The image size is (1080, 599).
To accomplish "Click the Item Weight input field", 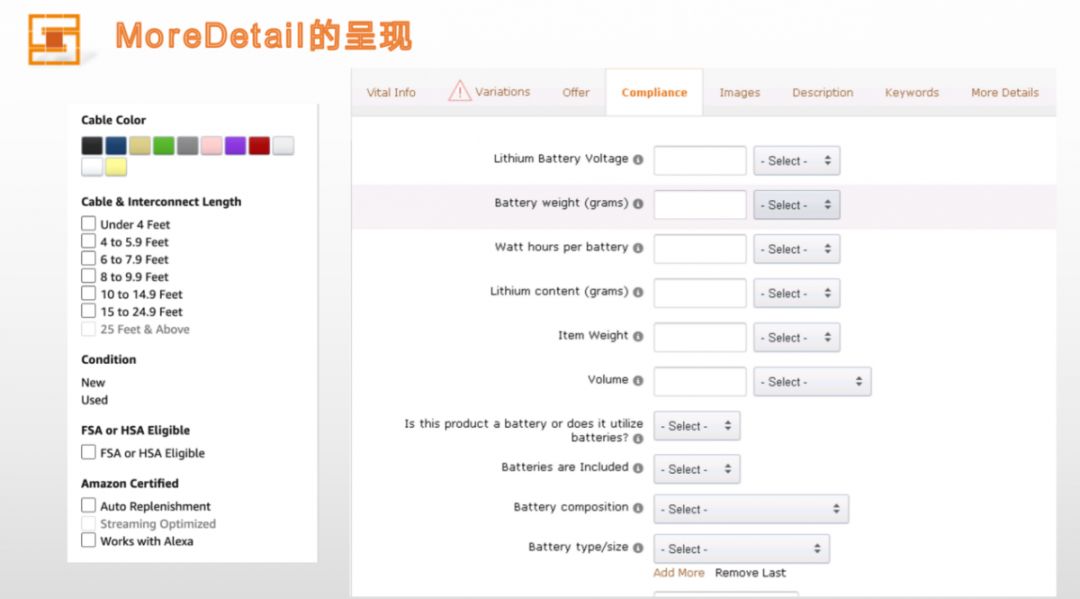I will tap(700, 337).
